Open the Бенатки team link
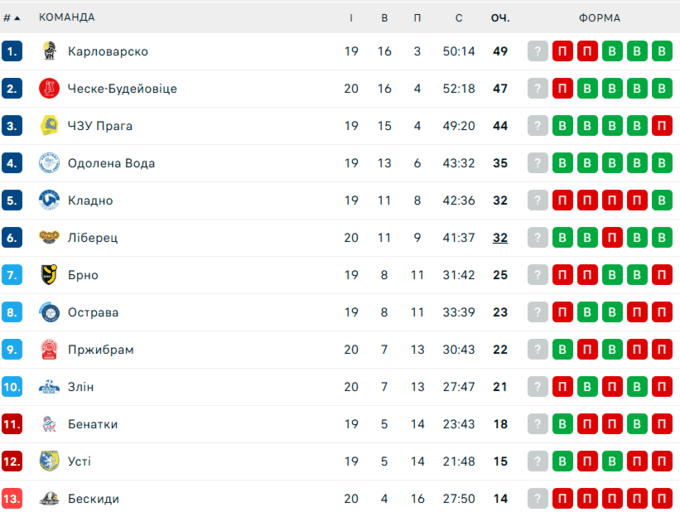Image resolution: width=680 pixels, height=517 pixels. [x=92, y=424]
